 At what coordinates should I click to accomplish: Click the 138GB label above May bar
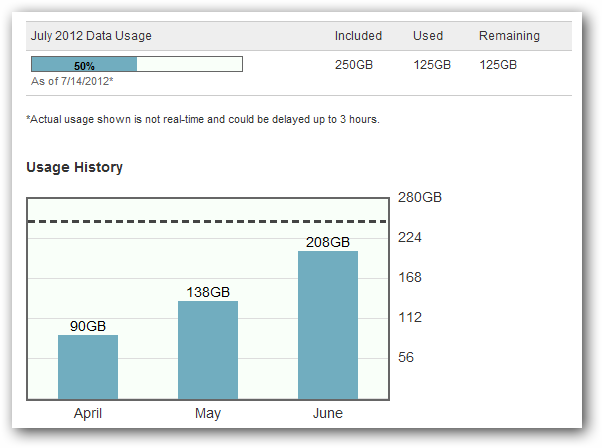tap(208, 292)
